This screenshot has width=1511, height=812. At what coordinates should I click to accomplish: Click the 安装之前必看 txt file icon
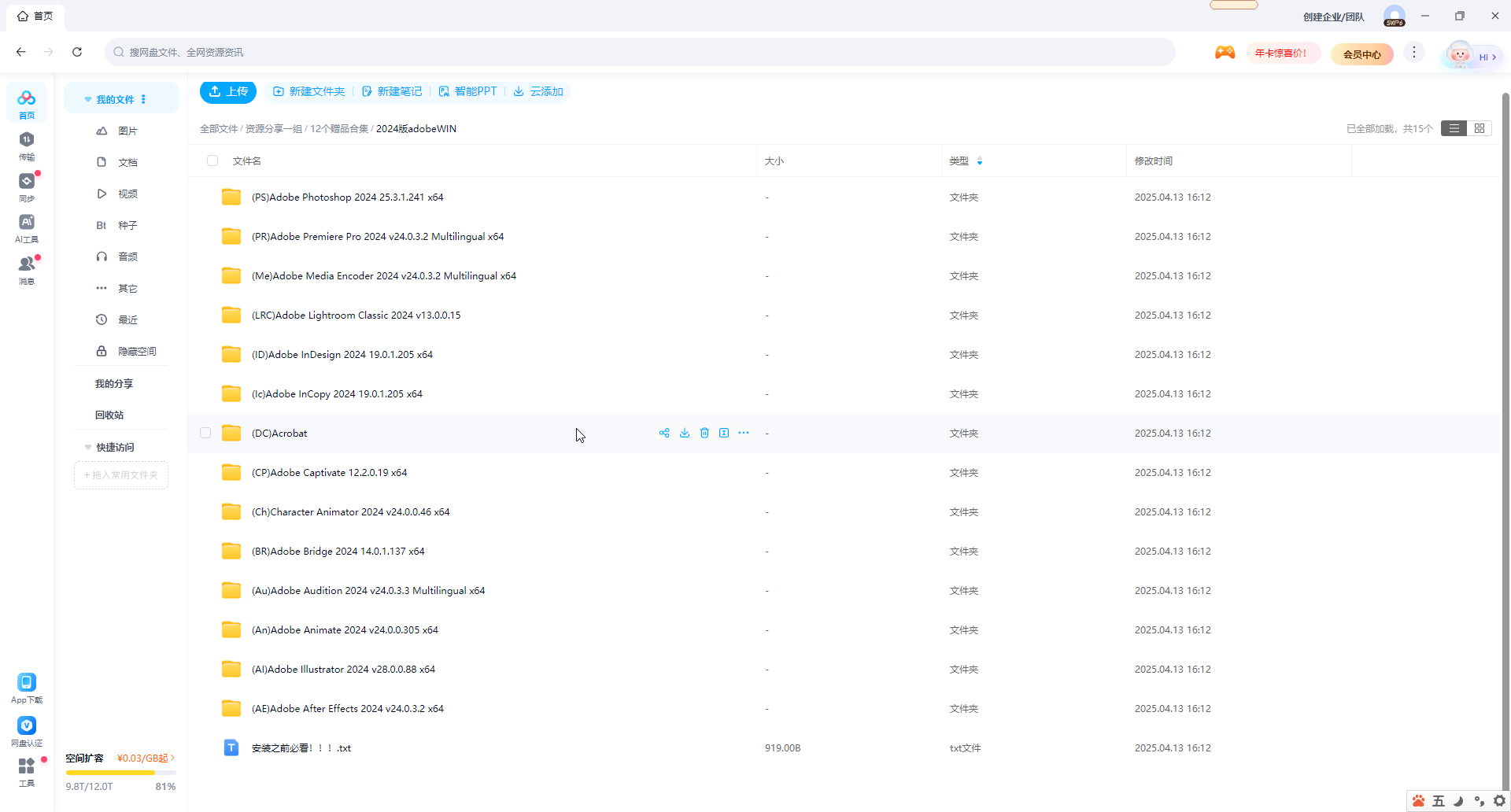pyautogui.click(x=231, y=747)
